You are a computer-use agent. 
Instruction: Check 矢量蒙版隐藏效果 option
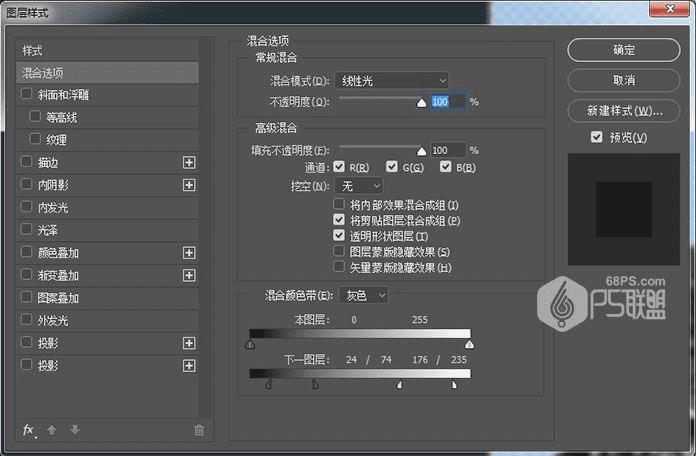point(339,266)
